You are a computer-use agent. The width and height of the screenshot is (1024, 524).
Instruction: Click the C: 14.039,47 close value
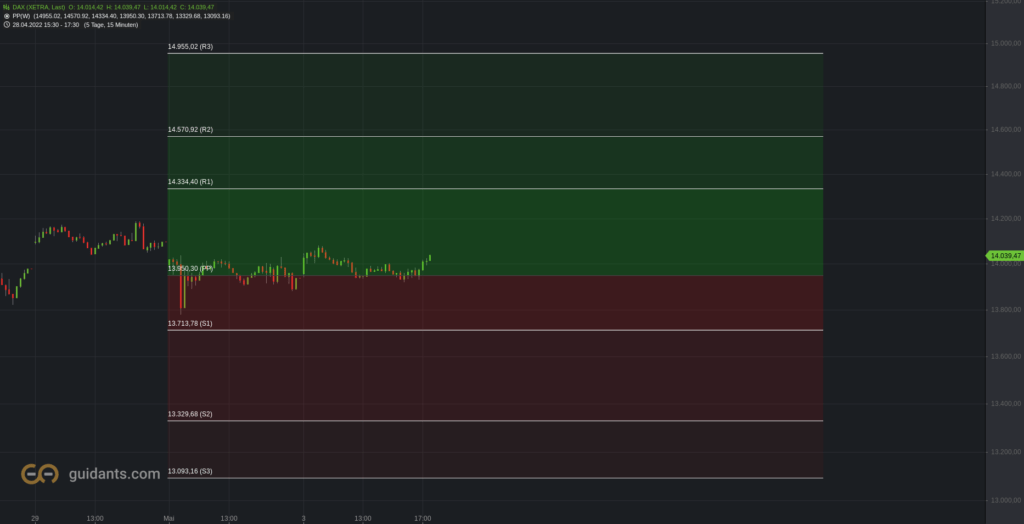197,7
